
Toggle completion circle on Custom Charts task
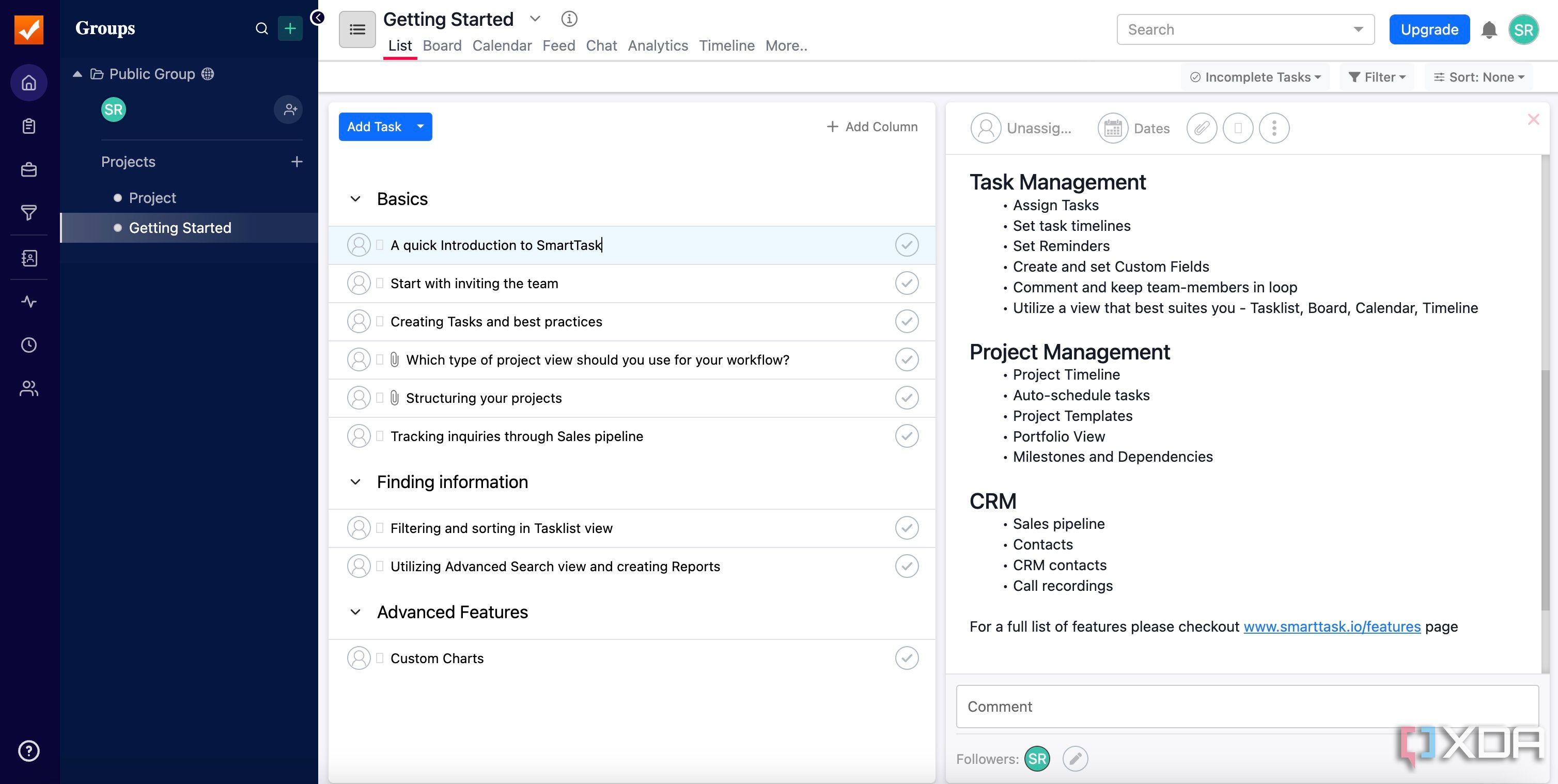tap(906, 658)
